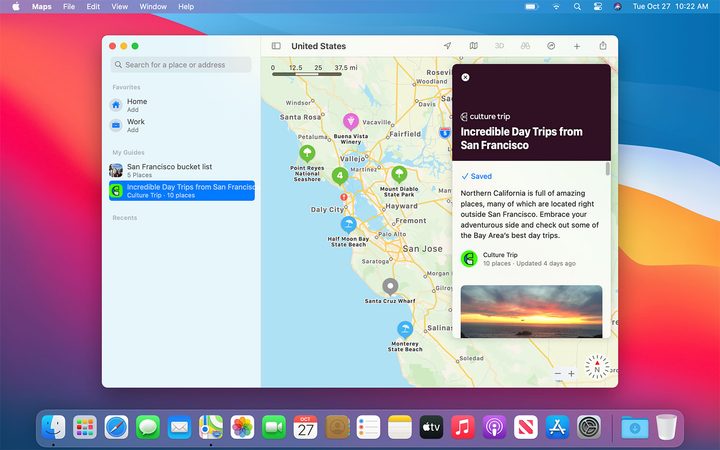The width and height of the screenshot is (720, 450).
Task: Open Safari from the Dock
Action: (x=116, y=427)
